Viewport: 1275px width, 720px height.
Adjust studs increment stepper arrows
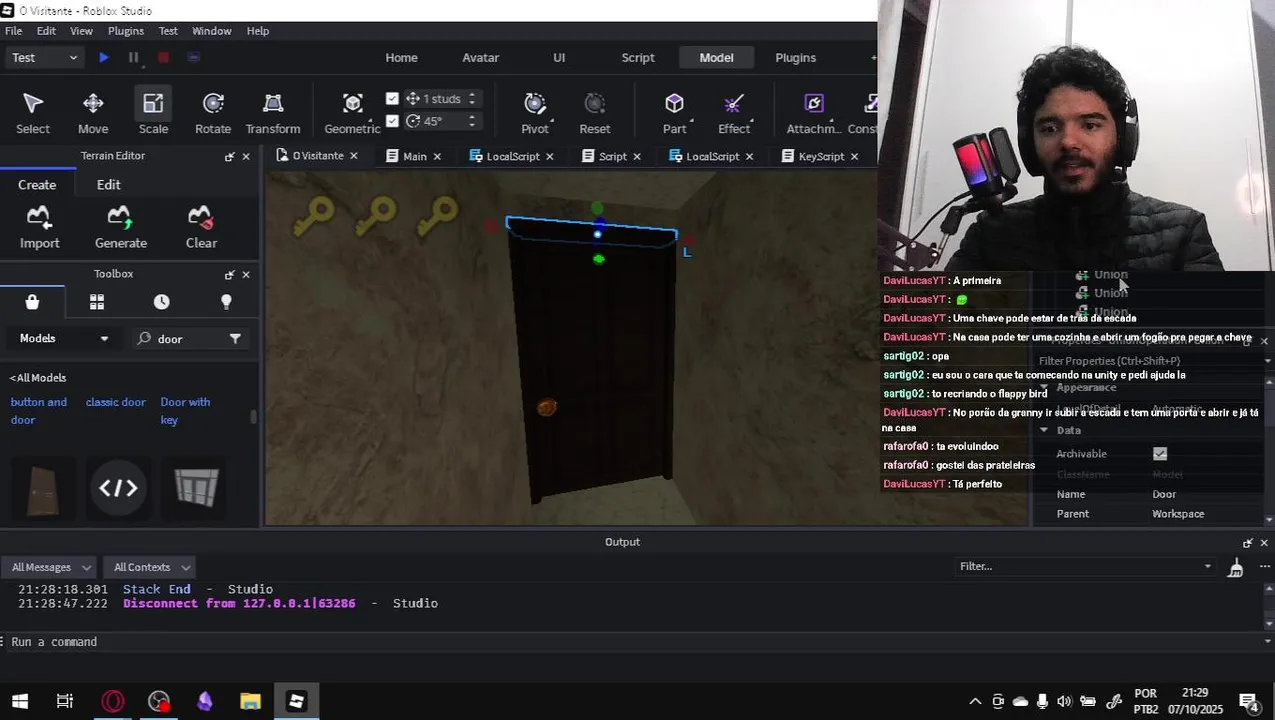tap(472, 99)
